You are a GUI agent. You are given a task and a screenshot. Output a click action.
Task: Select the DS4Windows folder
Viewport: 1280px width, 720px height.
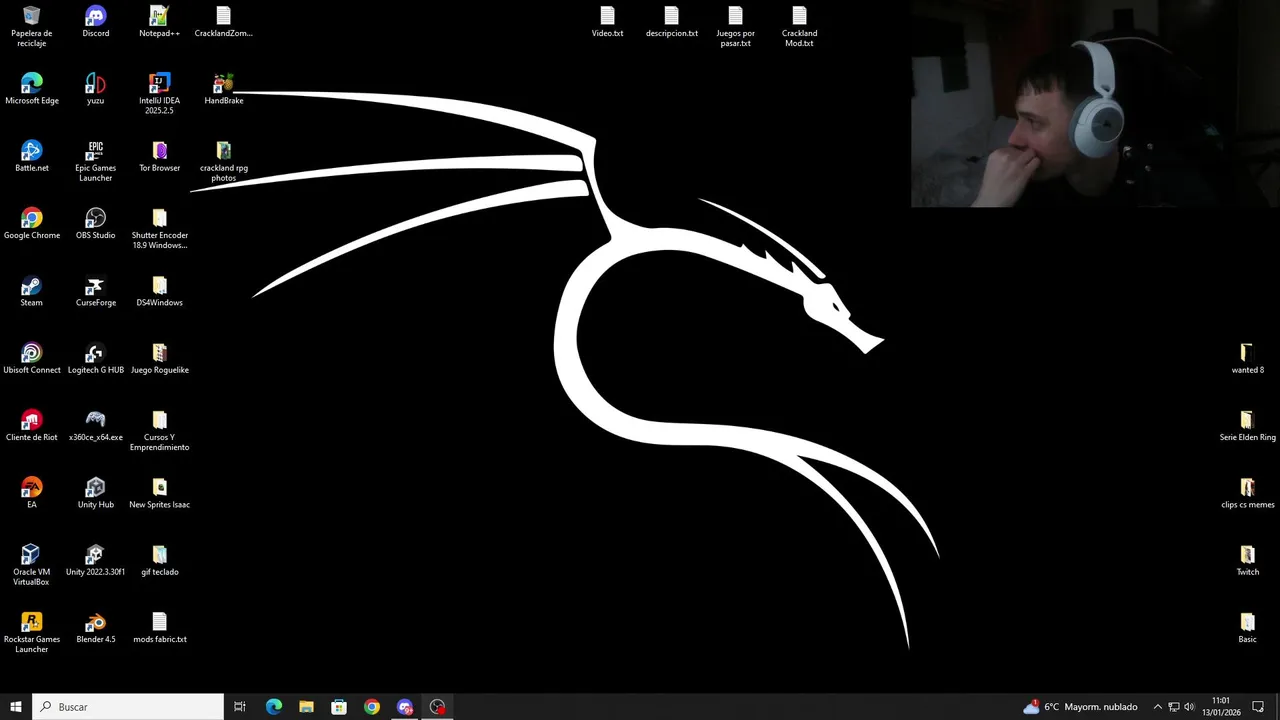(x=160, y=291)
